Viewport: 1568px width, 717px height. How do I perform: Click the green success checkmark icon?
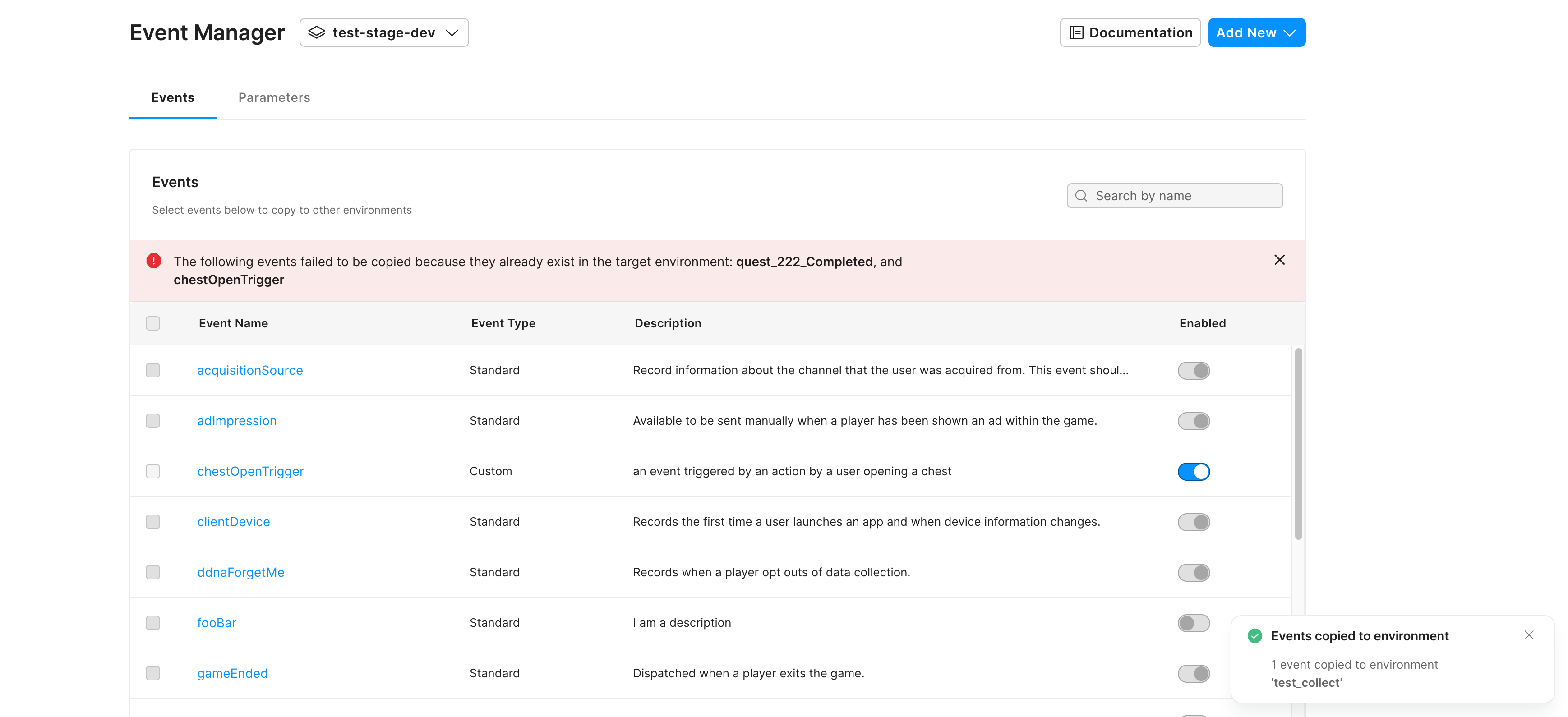(x=1254, y=635)
